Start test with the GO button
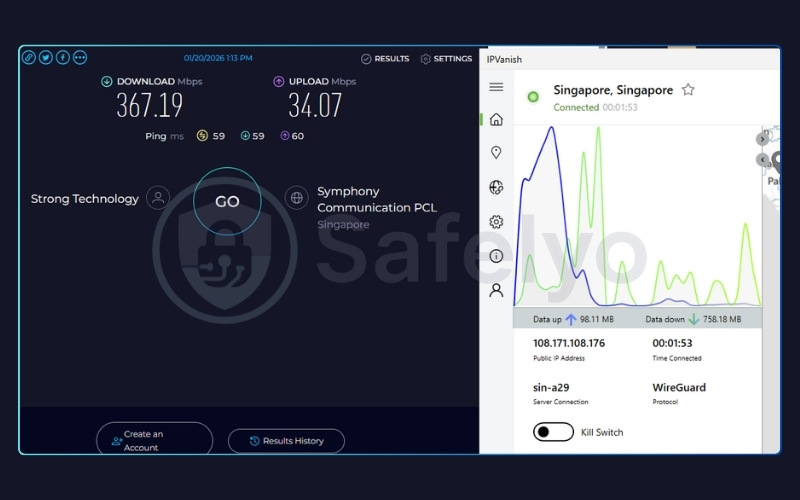The height and width of the screenshot is (500, 800). (x=227, y=201)
